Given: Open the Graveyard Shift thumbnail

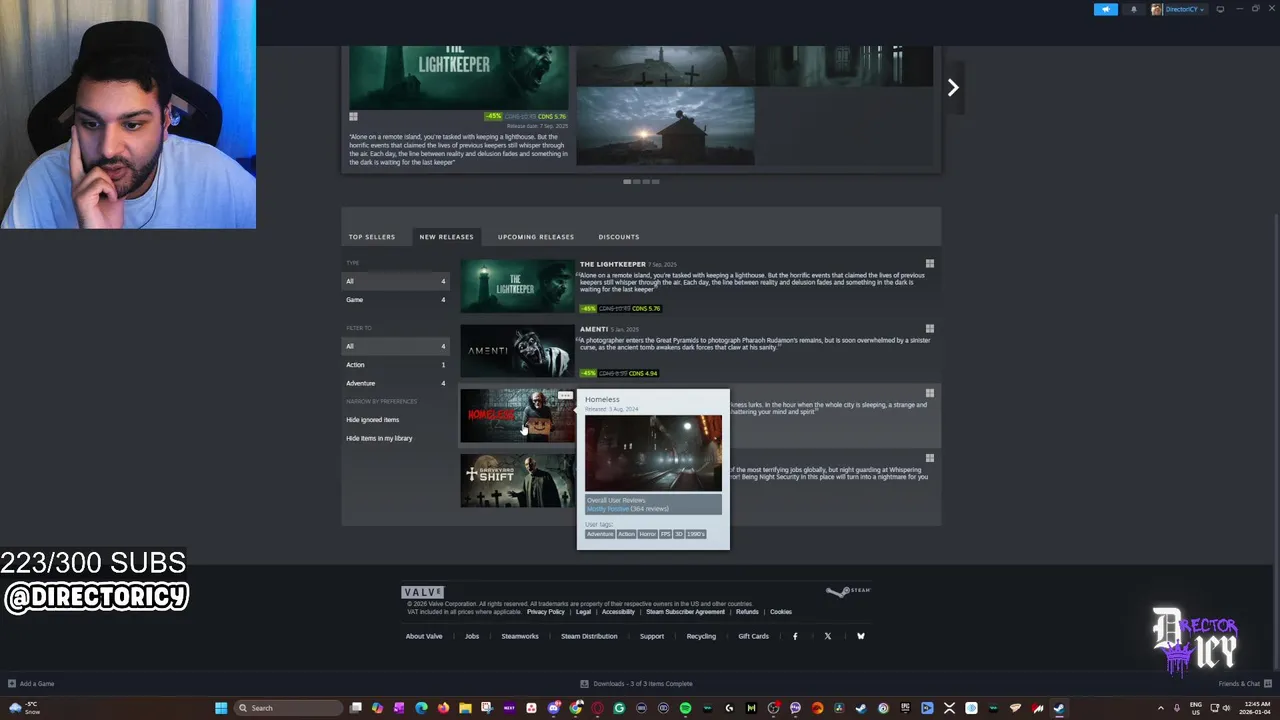Looking at the screenshot, I should [x=517, y=480].
